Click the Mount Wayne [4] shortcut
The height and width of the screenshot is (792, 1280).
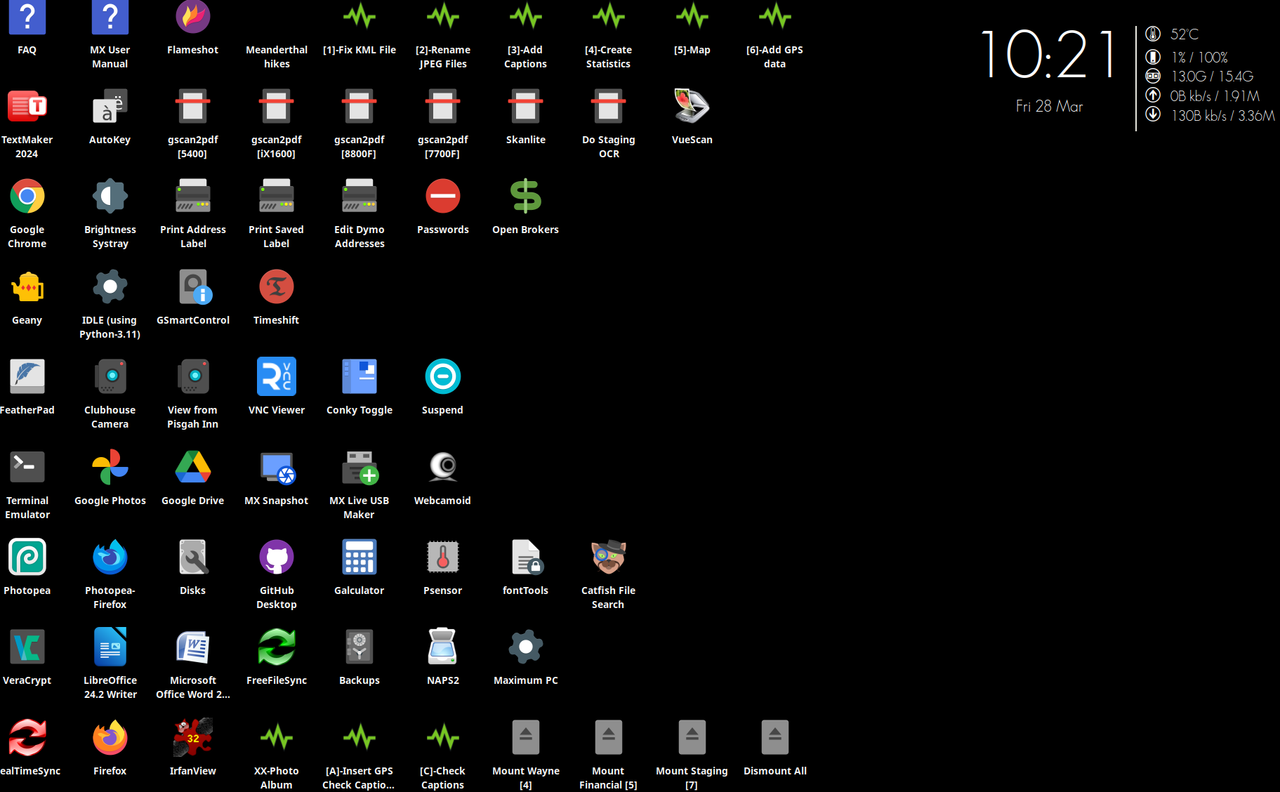[x=525, y=738]
